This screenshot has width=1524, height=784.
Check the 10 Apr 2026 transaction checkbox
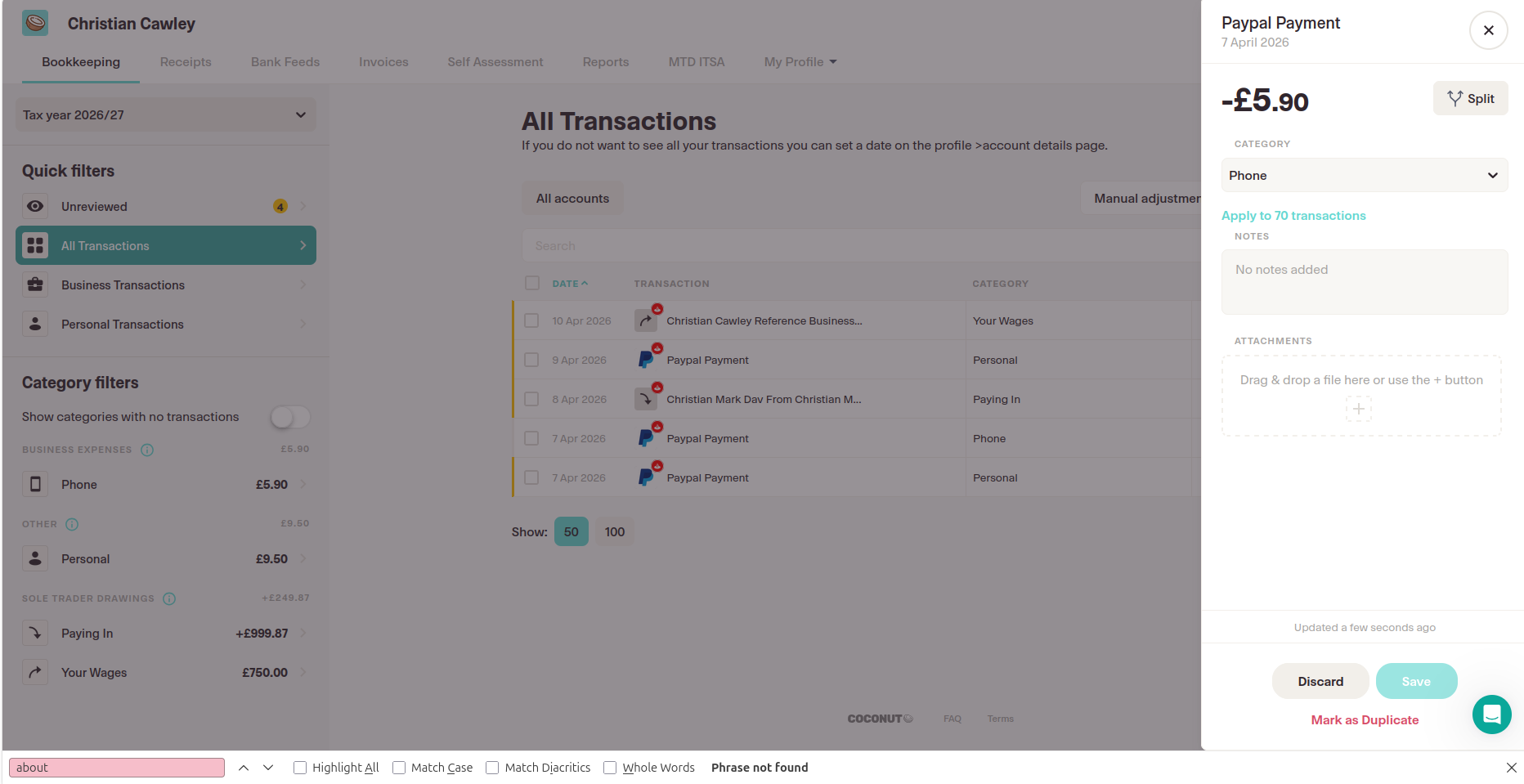tap(531, 320)
